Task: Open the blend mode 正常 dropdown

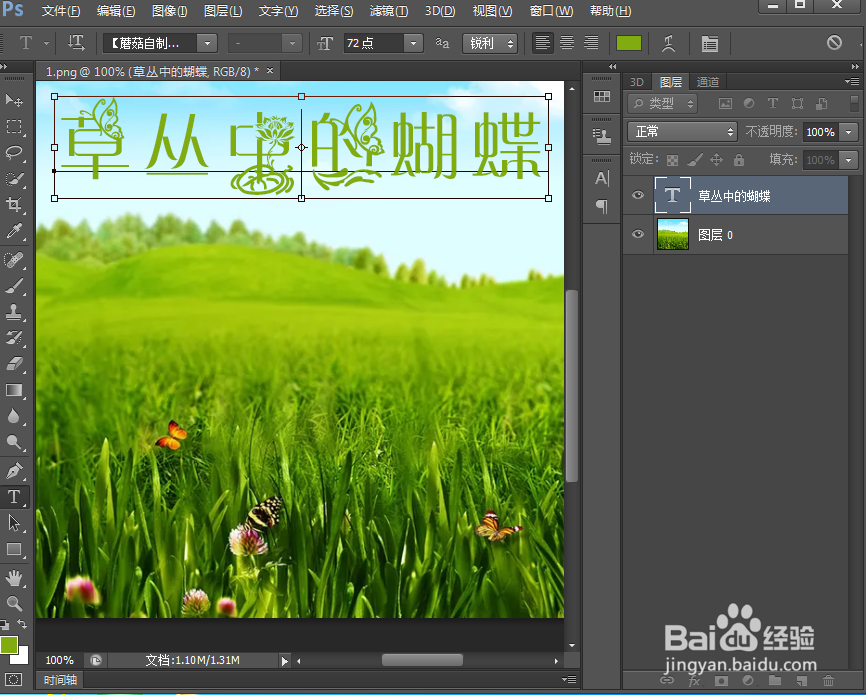Action: 682,131
